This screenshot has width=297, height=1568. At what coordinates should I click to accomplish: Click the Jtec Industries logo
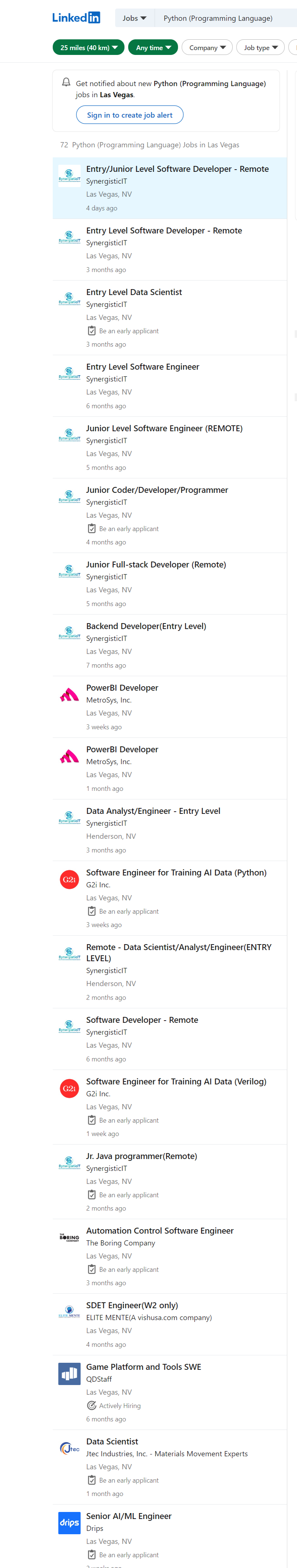70,1449
